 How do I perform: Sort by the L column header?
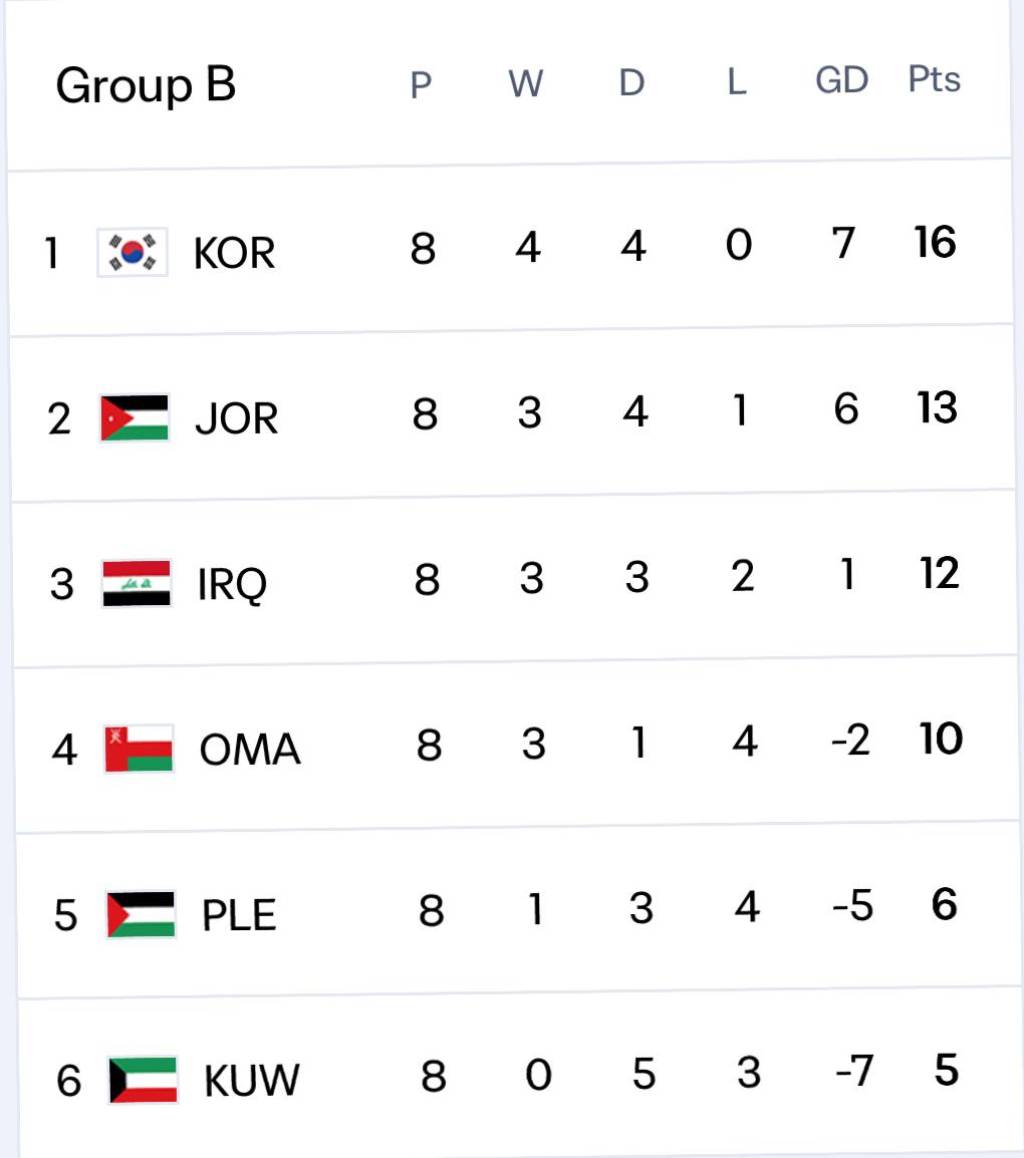point(736,82)
